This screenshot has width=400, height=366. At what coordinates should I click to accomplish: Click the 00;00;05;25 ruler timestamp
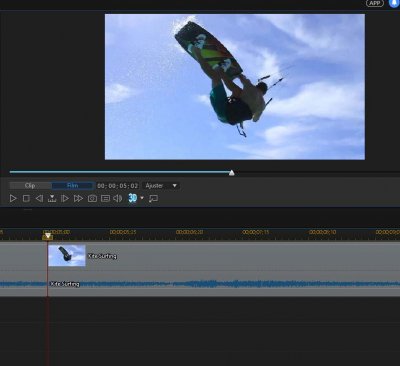pyautogui.click(x=123, y=232)
